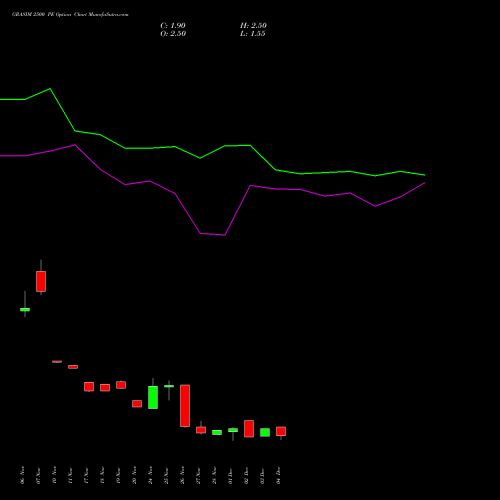The image size is (500, 500).
Task: Select the red candle above 02 Dec
Action: click(249, 429)
